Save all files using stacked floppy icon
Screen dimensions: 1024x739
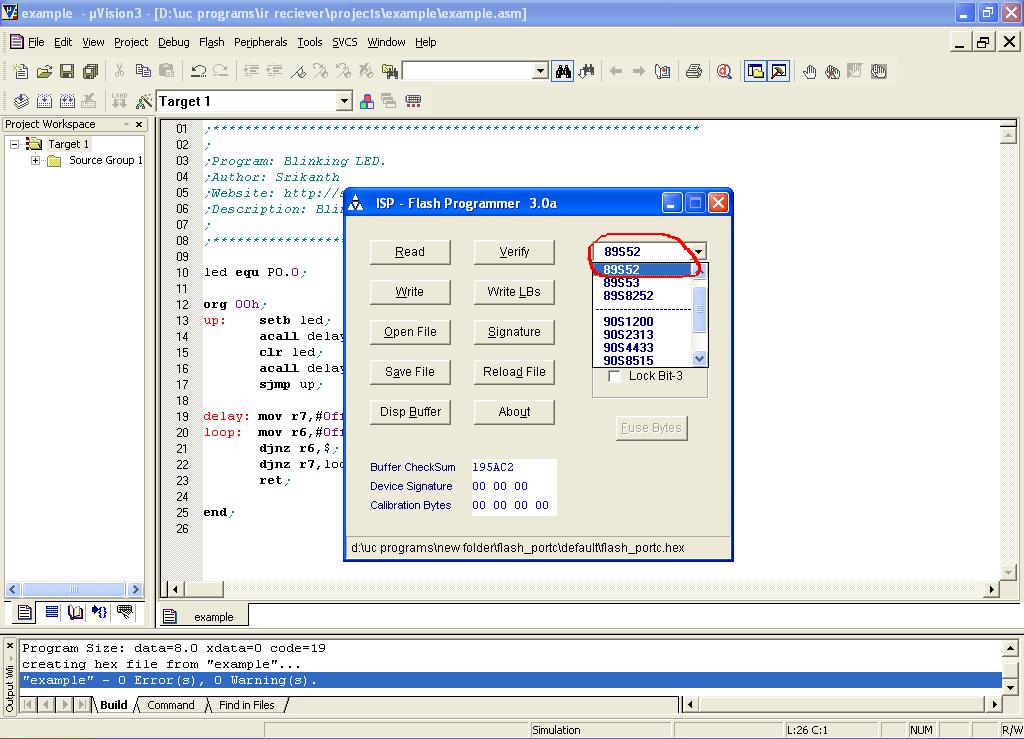[x=90, y=71]
